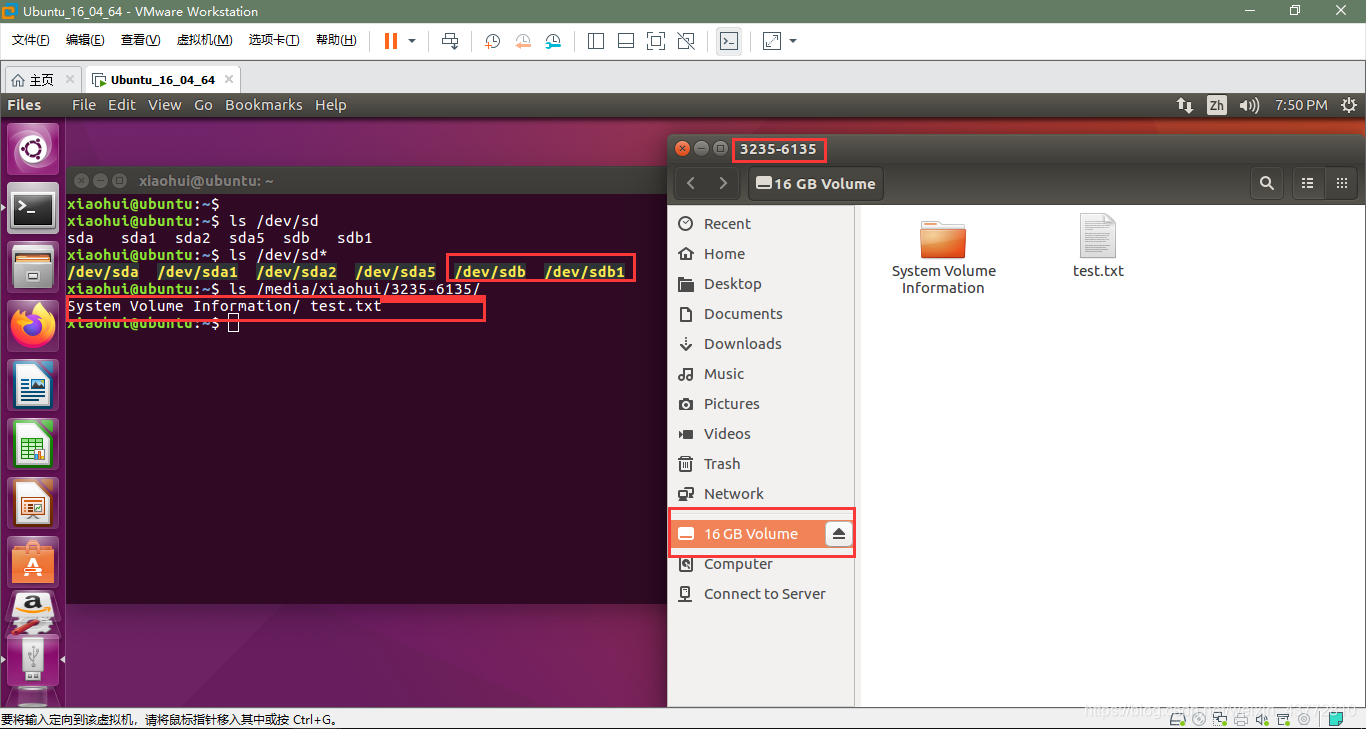Expand the power options dropdown arrow
Image resolution: width=1366 pixels, height=729 pixels.
coord(412,41)
